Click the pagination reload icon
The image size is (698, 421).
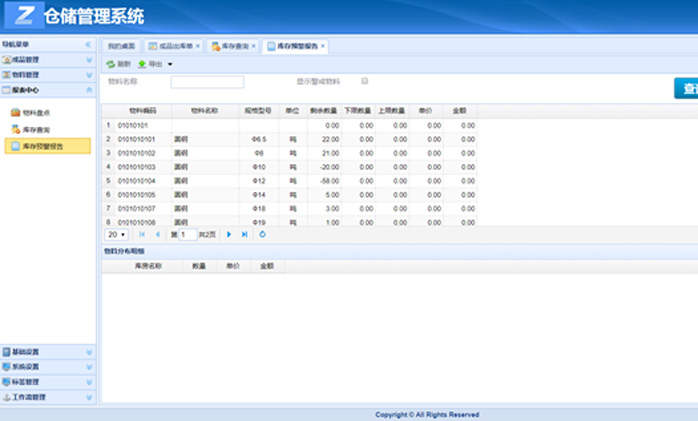262,234
